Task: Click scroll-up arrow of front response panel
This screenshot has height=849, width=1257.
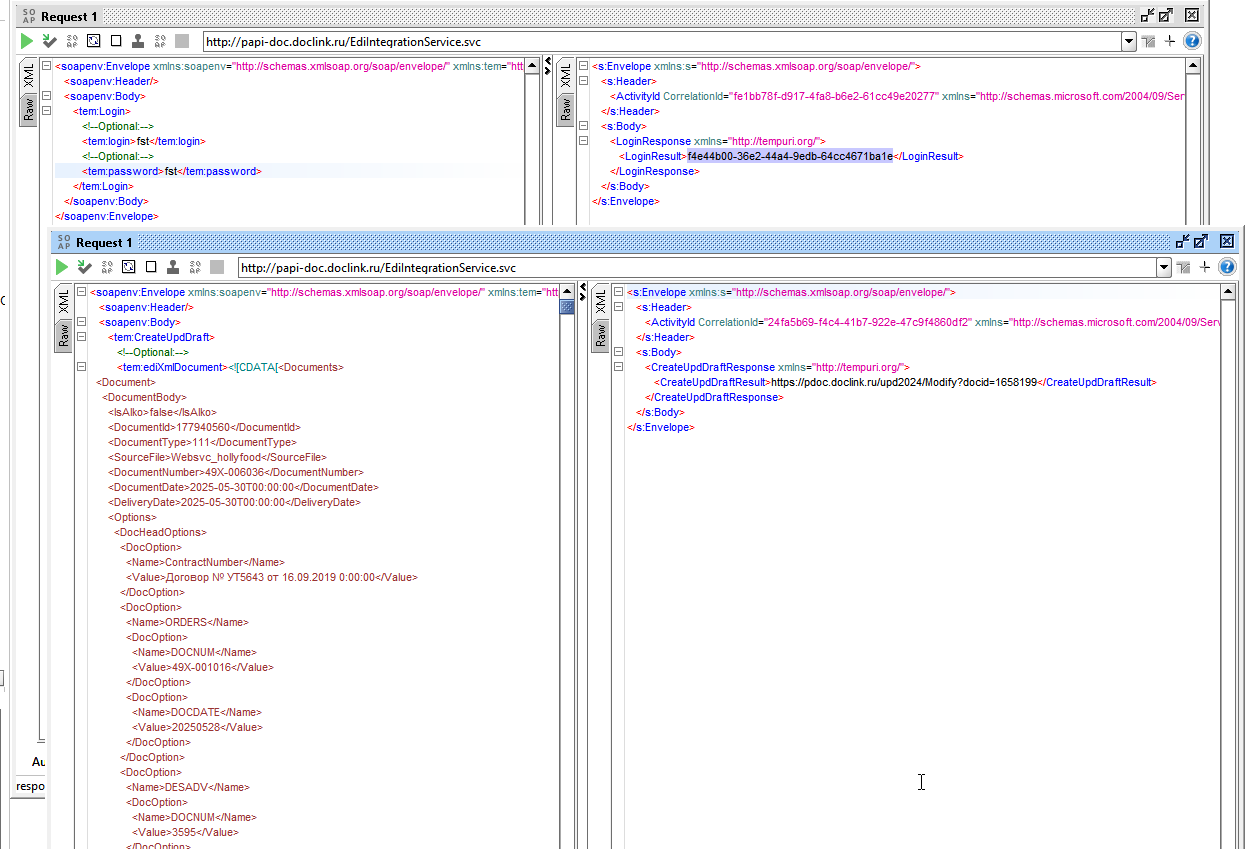Action: click(1228, 291)
